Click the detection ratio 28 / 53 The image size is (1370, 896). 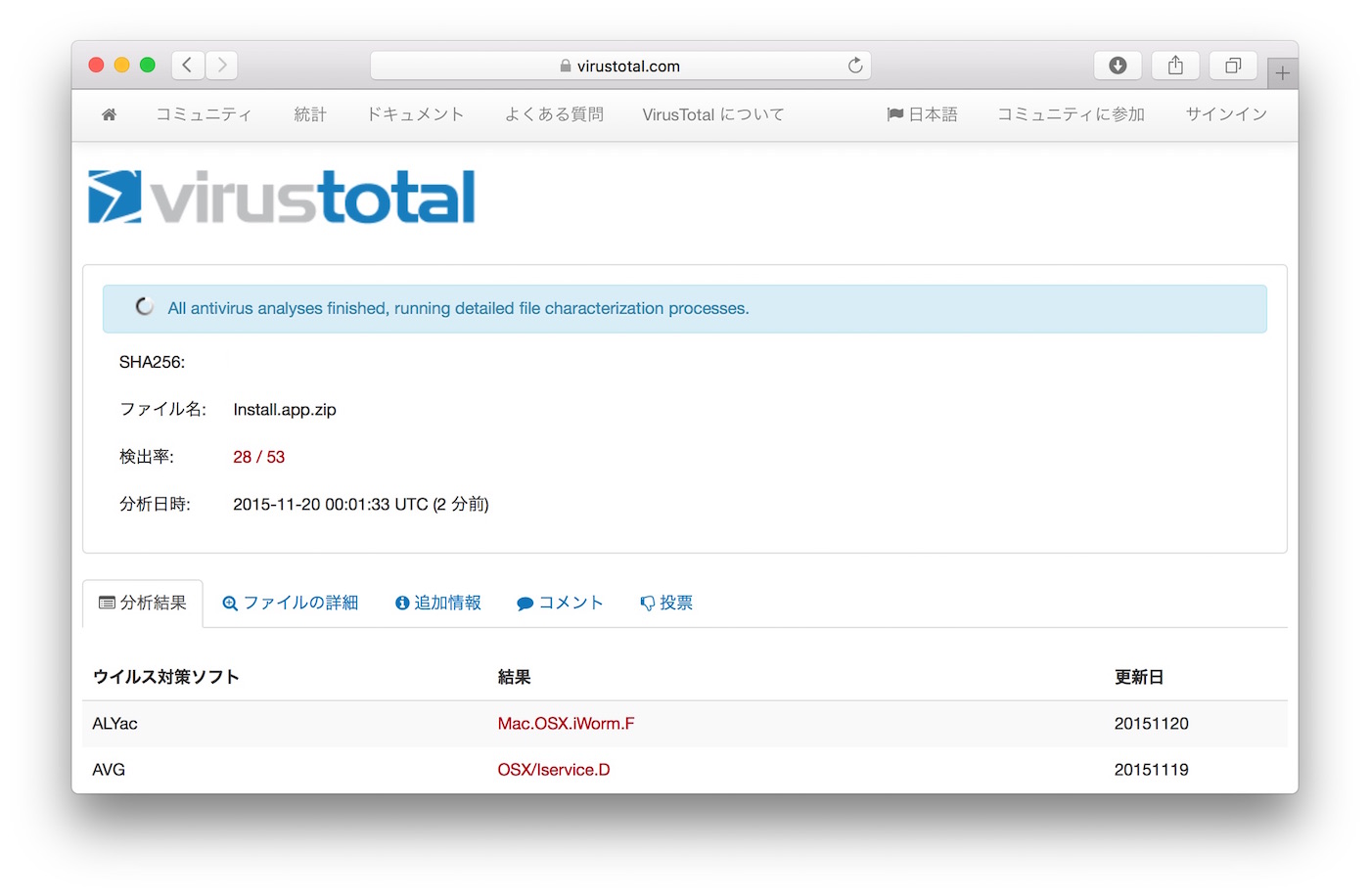(259, 457)
